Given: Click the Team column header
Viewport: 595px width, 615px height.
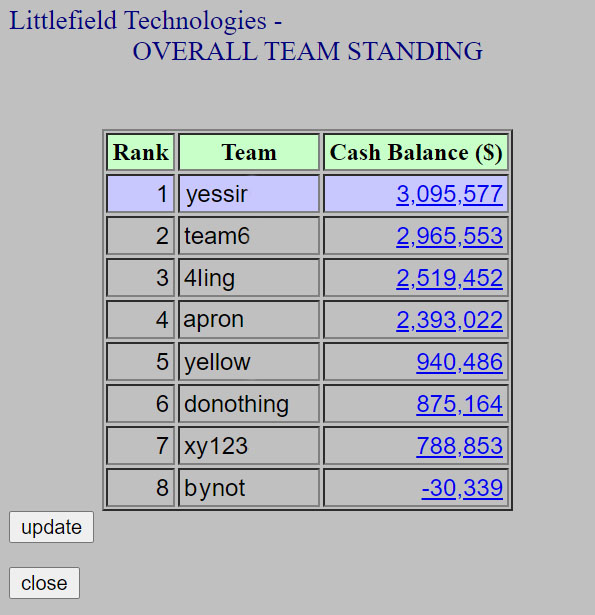Looking at the screenshot, I should pyautogui.click(x=249, y=152).
